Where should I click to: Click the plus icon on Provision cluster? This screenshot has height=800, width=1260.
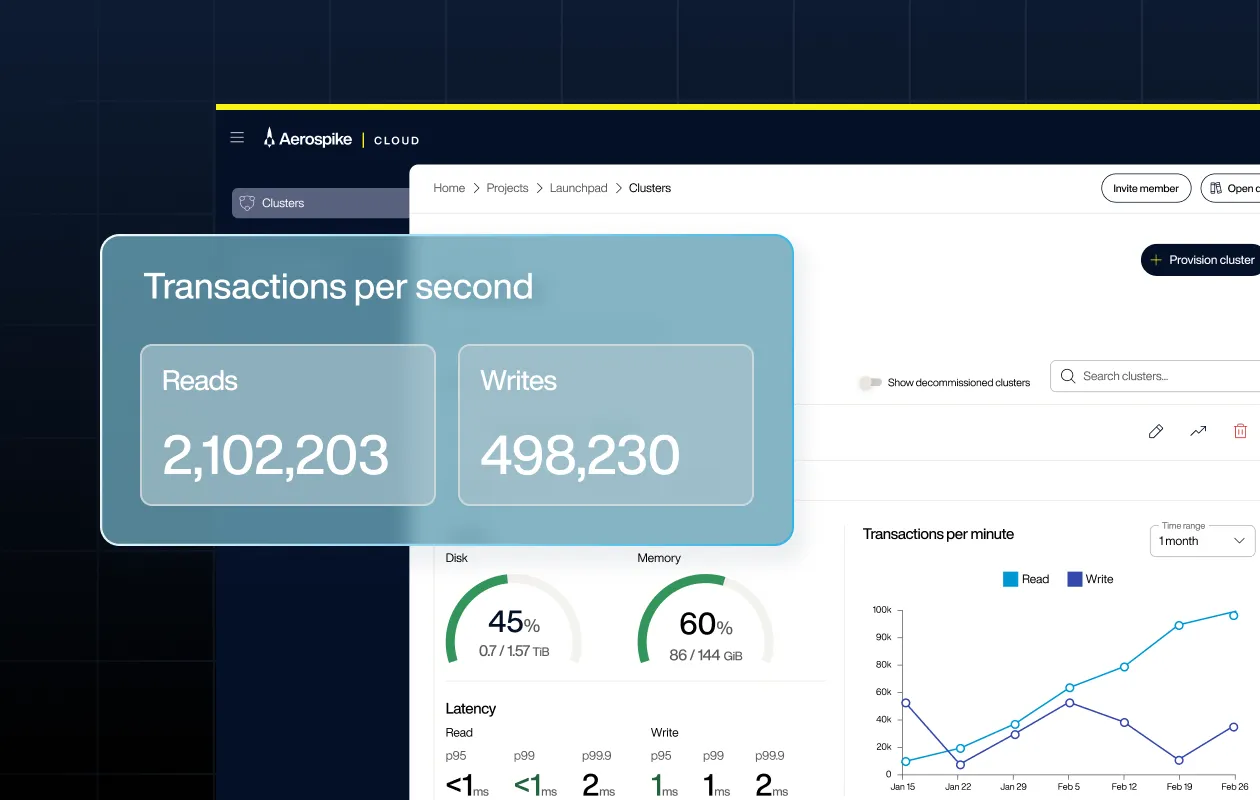point(1156,260)
